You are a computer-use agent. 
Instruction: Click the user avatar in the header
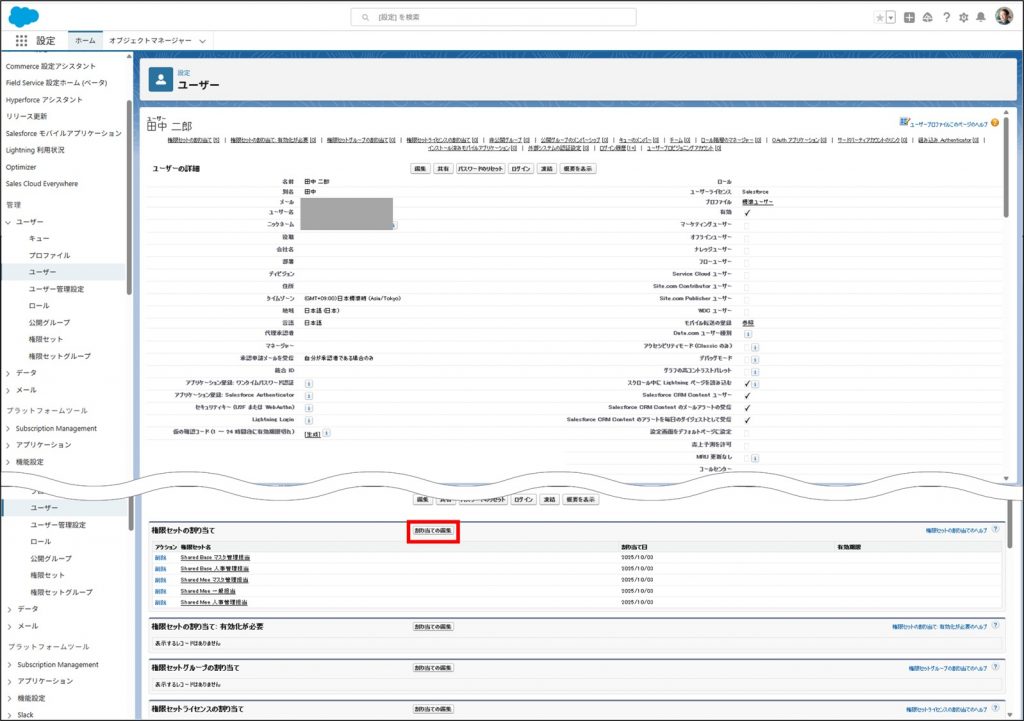pyautogui.click(x=1004, y=17)
